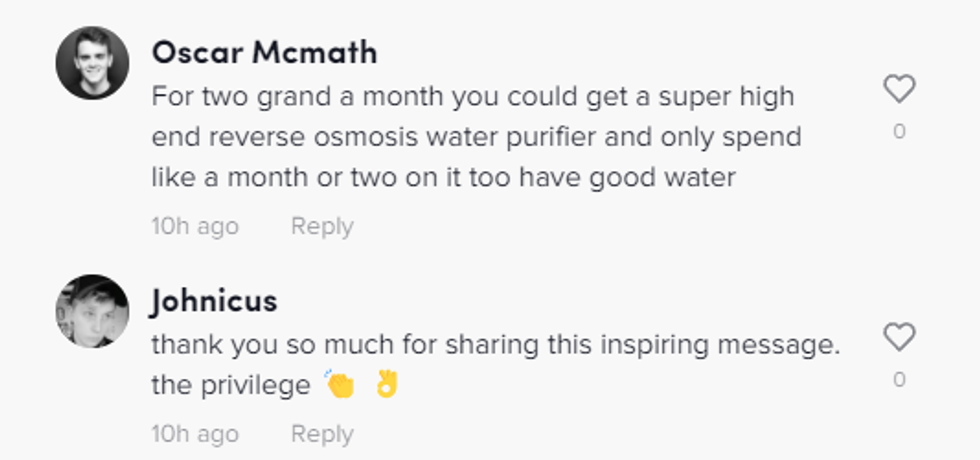Select the line starting "For two grand a month"
The width and height of the screenshot is (980, 460).
tap(472, 98)
